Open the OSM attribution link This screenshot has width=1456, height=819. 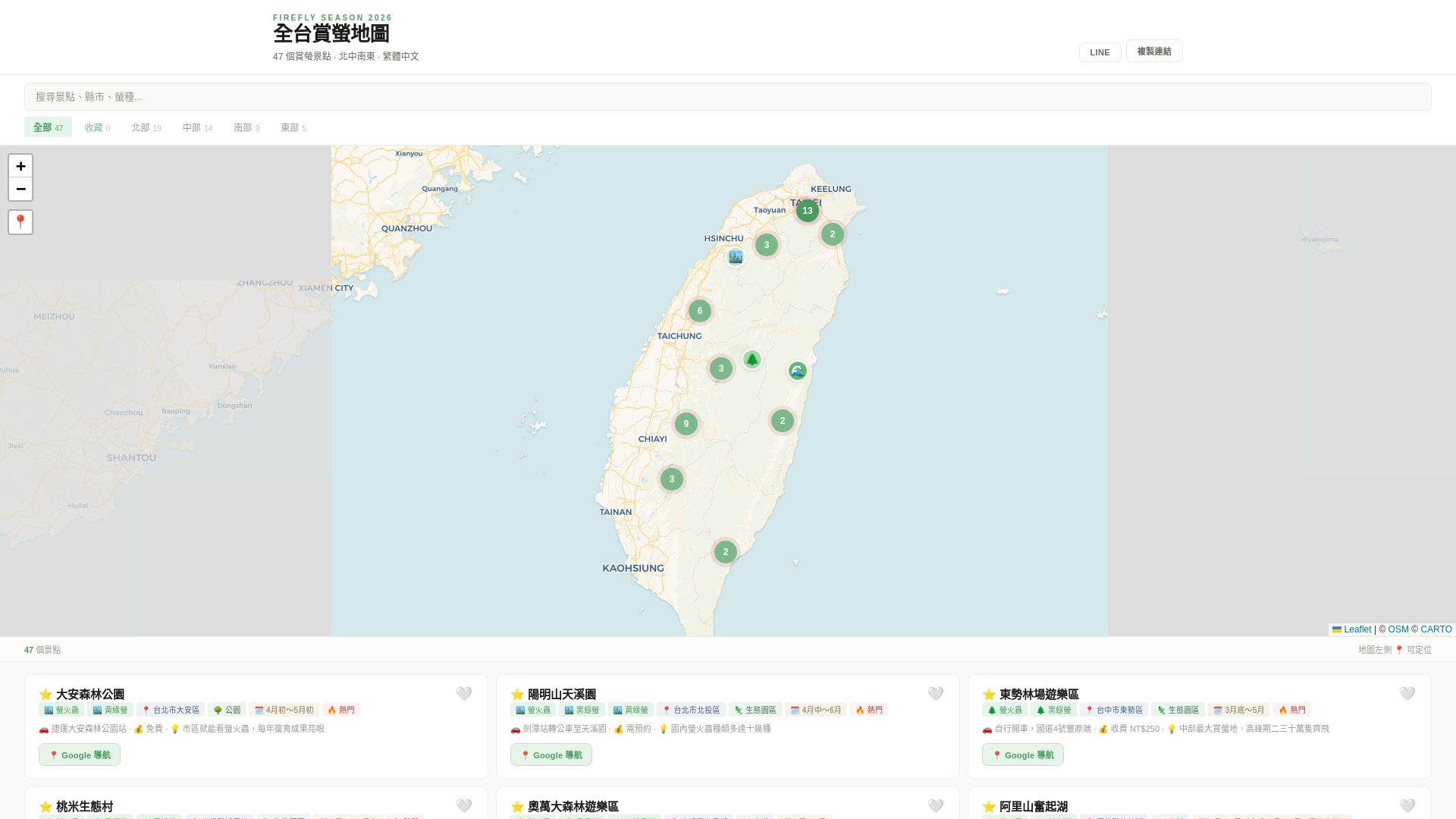click(1398, 629)
